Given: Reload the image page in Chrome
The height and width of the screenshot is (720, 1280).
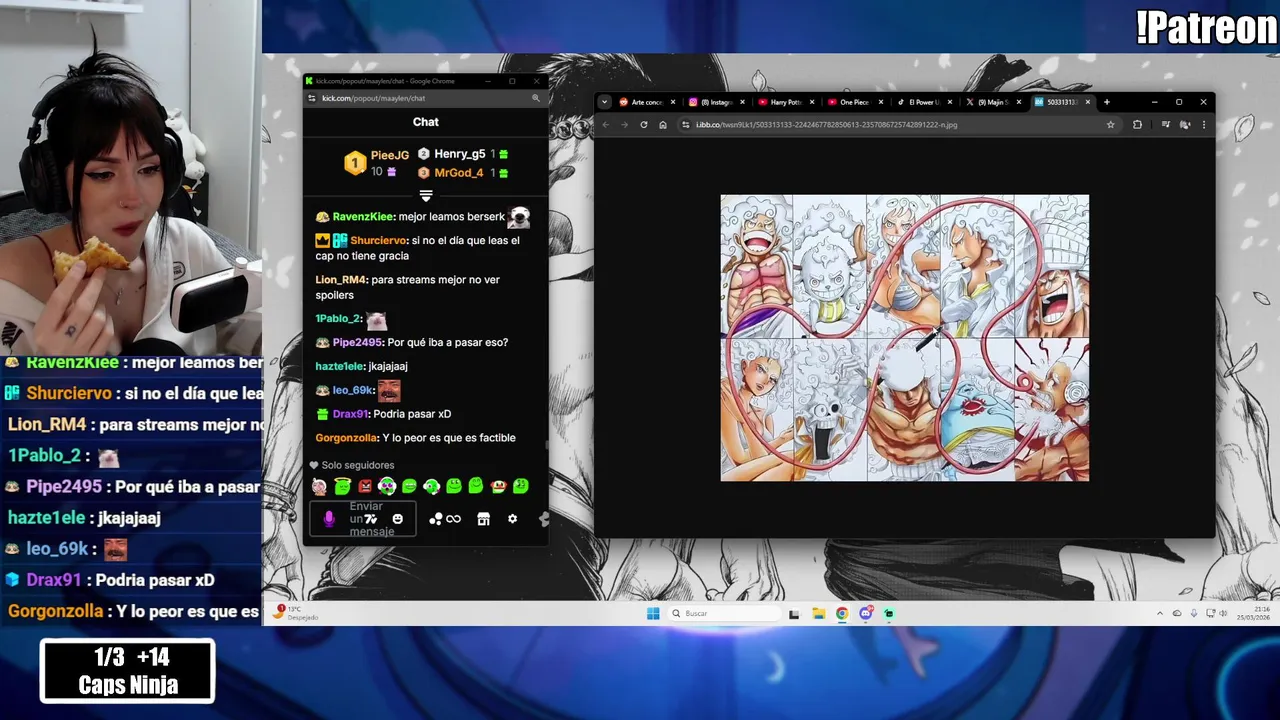Looking at the screenshot, I should click(x=643, y=125).
